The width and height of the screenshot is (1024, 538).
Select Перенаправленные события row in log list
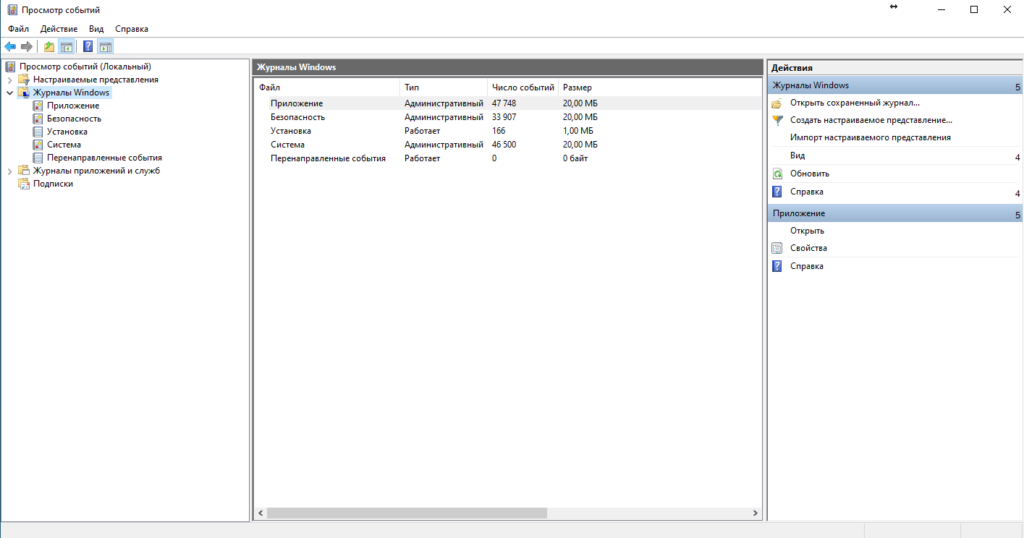point(507,158)
